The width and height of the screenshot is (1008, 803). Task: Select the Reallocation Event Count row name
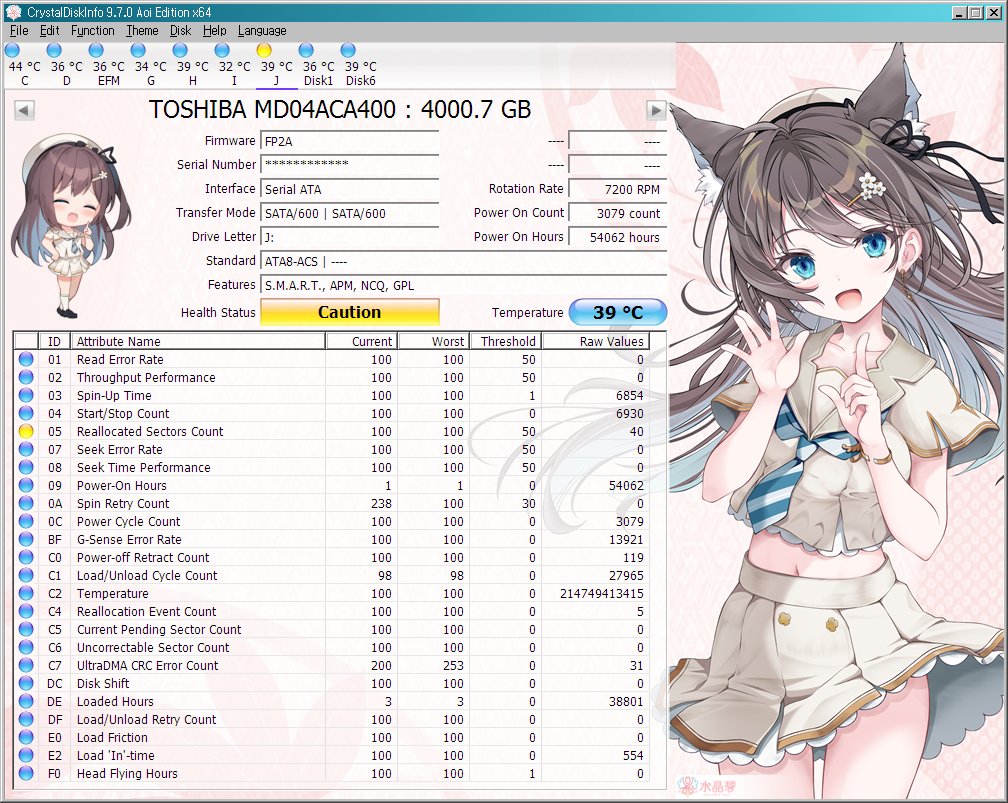click(x=147, y=611)
